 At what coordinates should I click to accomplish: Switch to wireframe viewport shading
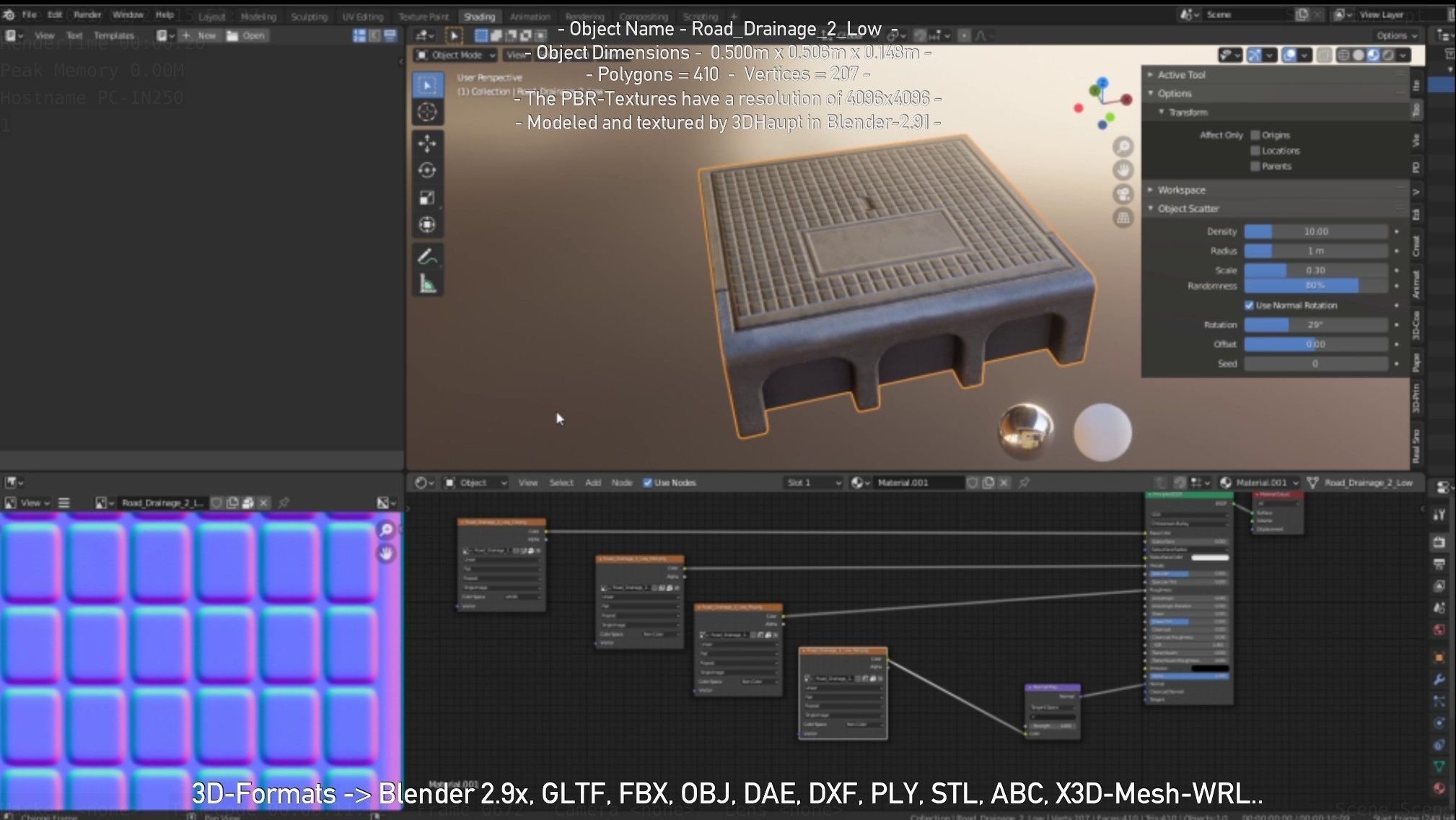pos(1344,55)
